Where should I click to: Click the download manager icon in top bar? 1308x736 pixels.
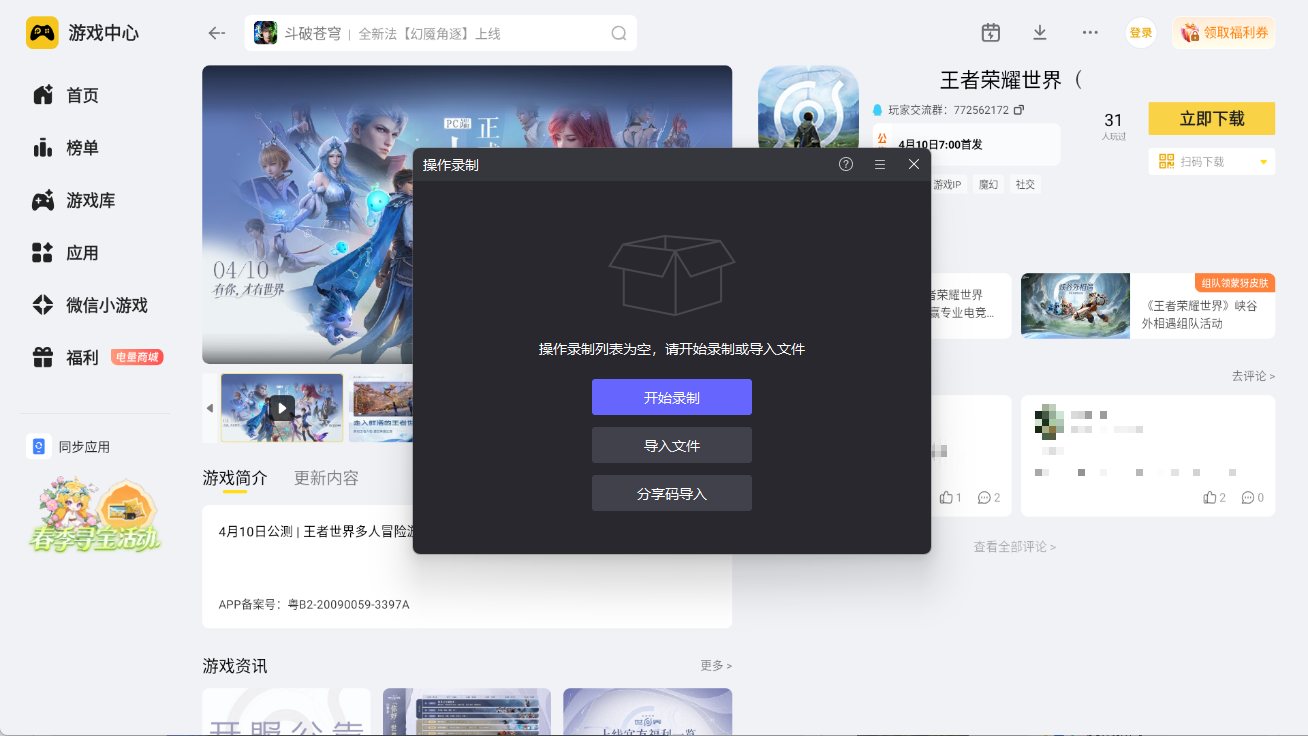click(x=1040, y=32)
